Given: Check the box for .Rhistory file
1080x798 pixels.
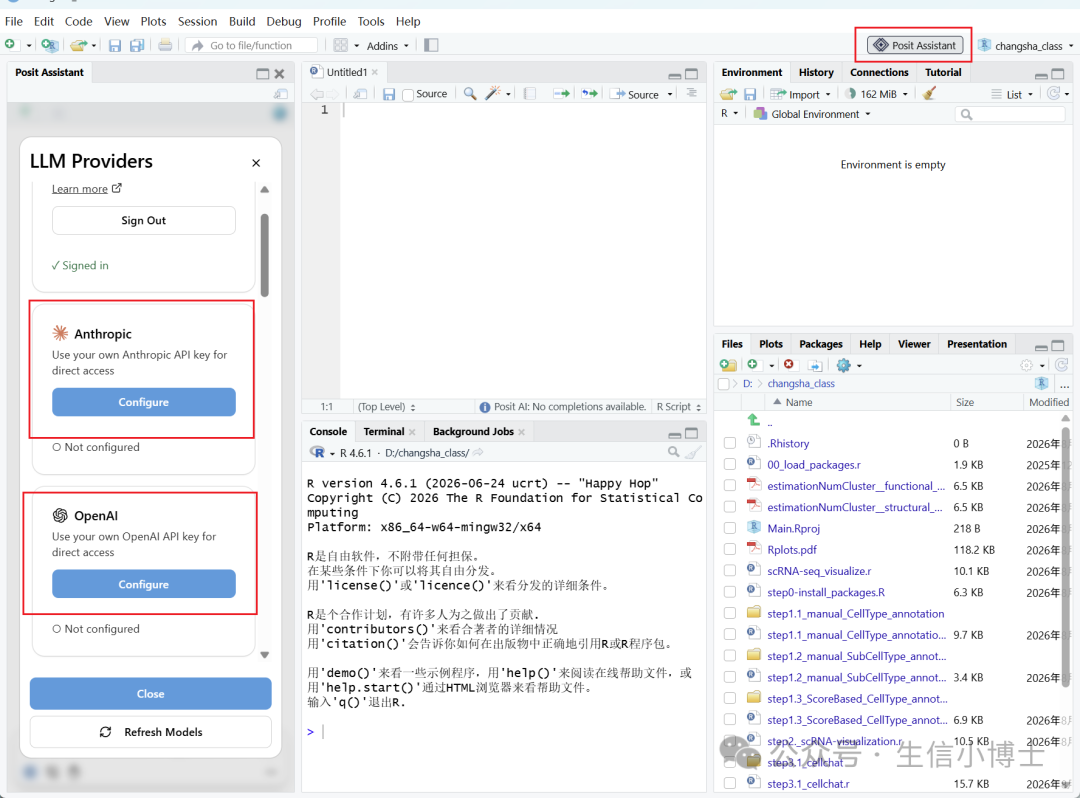Looking at the screenshot, I should point(730,444).
